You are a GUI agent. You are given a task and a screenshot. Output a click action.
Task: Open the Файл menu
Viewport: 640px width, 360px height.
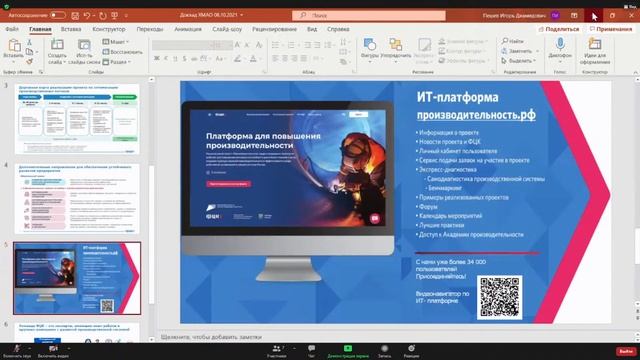point(12,29)
